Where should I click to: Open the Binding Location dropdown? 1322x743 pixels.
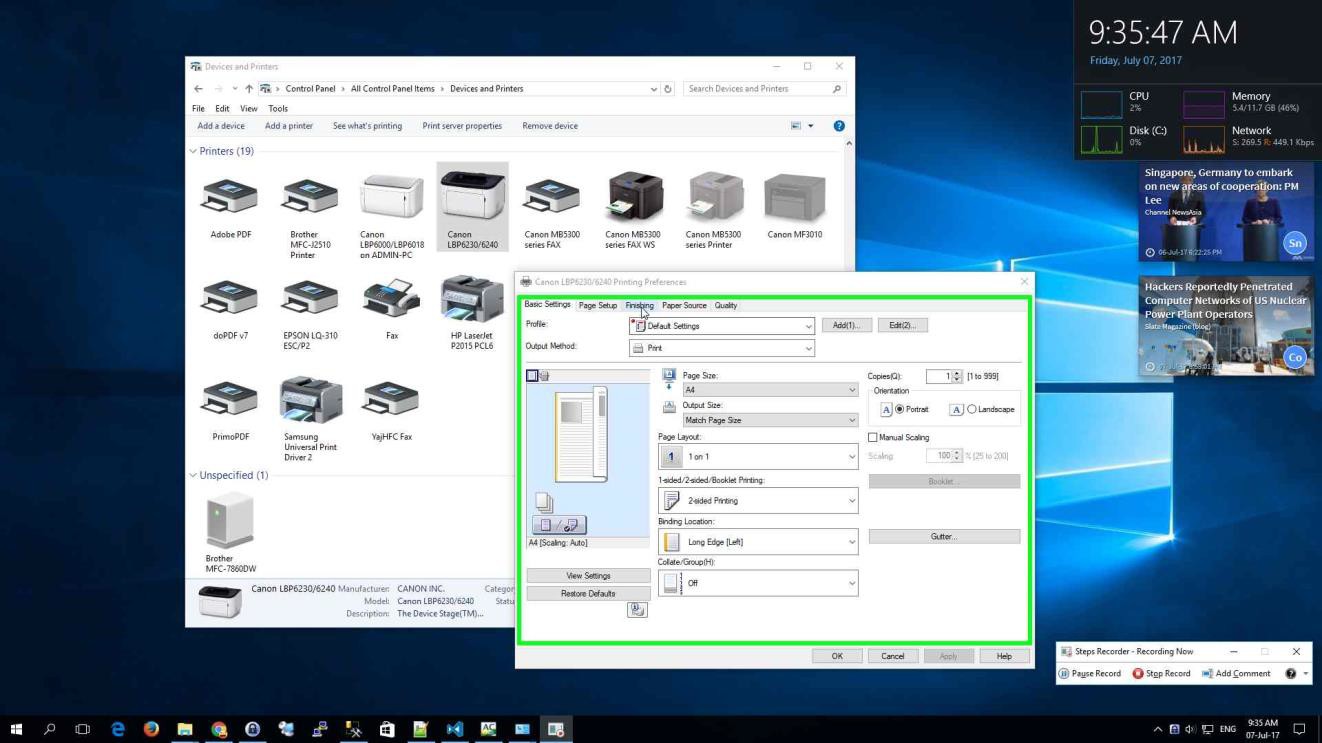coord(758,542)
